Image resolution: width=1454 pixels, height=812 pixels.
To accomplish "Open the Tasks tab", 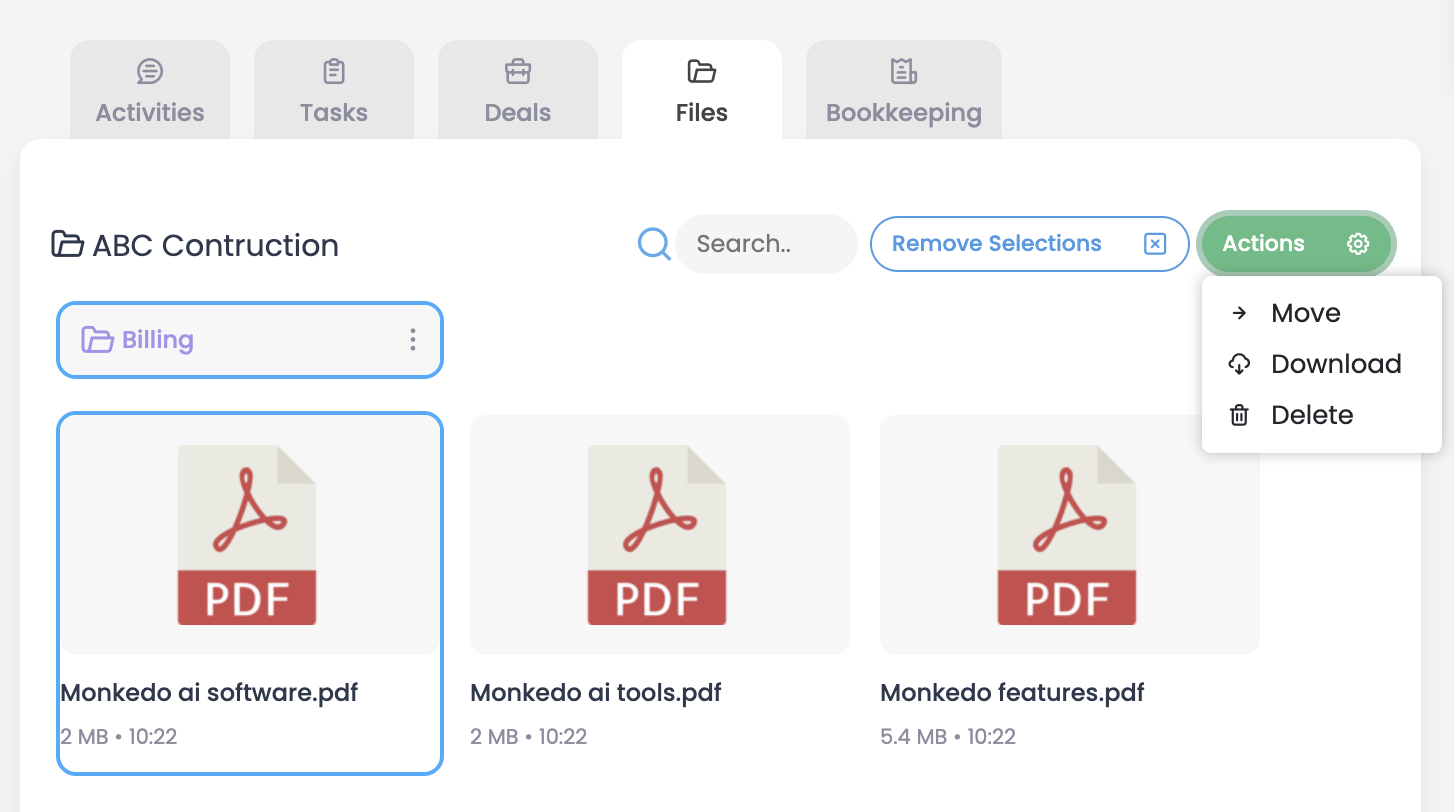I will coord(334,92).
